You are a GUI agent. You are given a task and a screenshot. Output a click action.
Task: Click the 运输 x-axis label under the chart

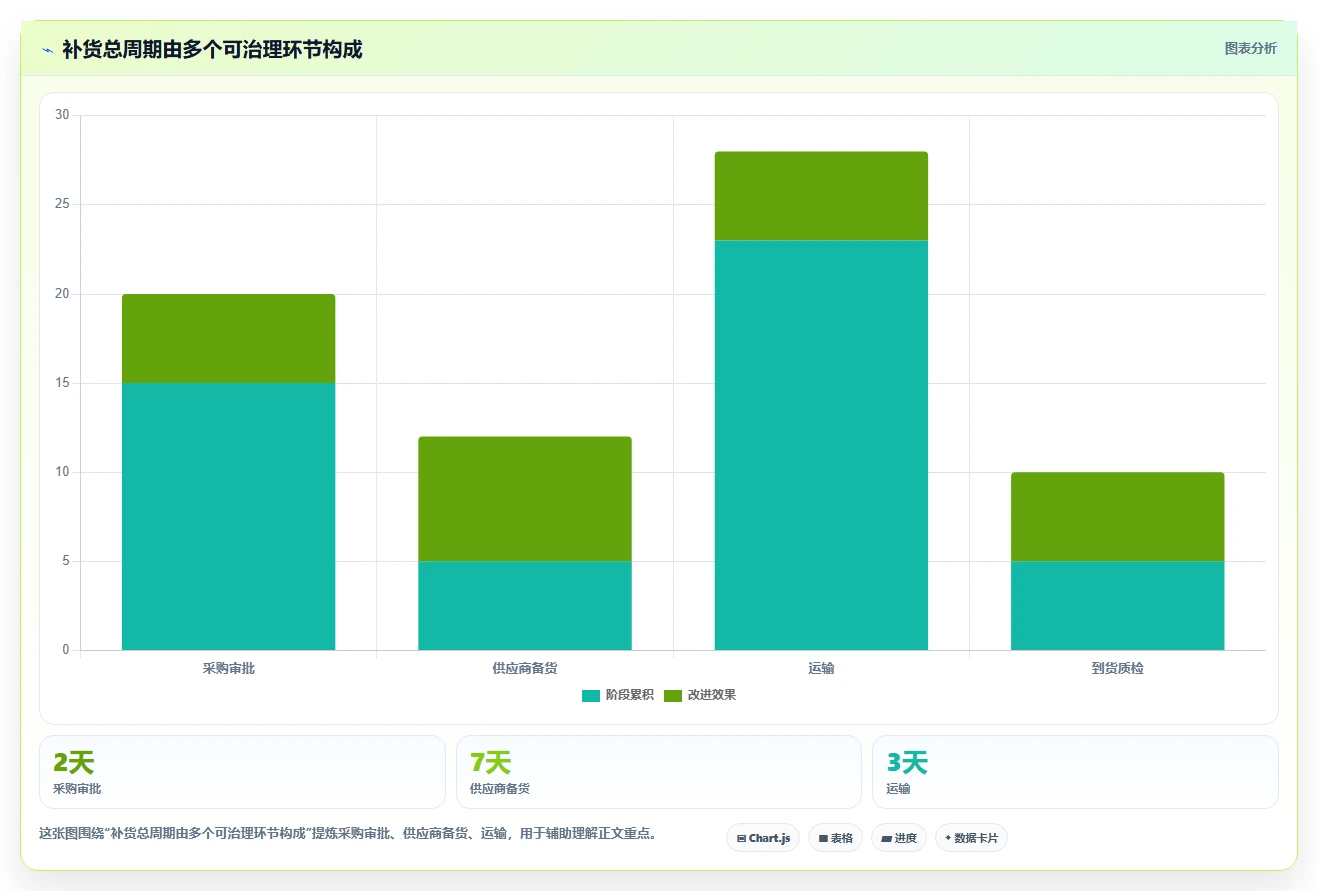821,668
